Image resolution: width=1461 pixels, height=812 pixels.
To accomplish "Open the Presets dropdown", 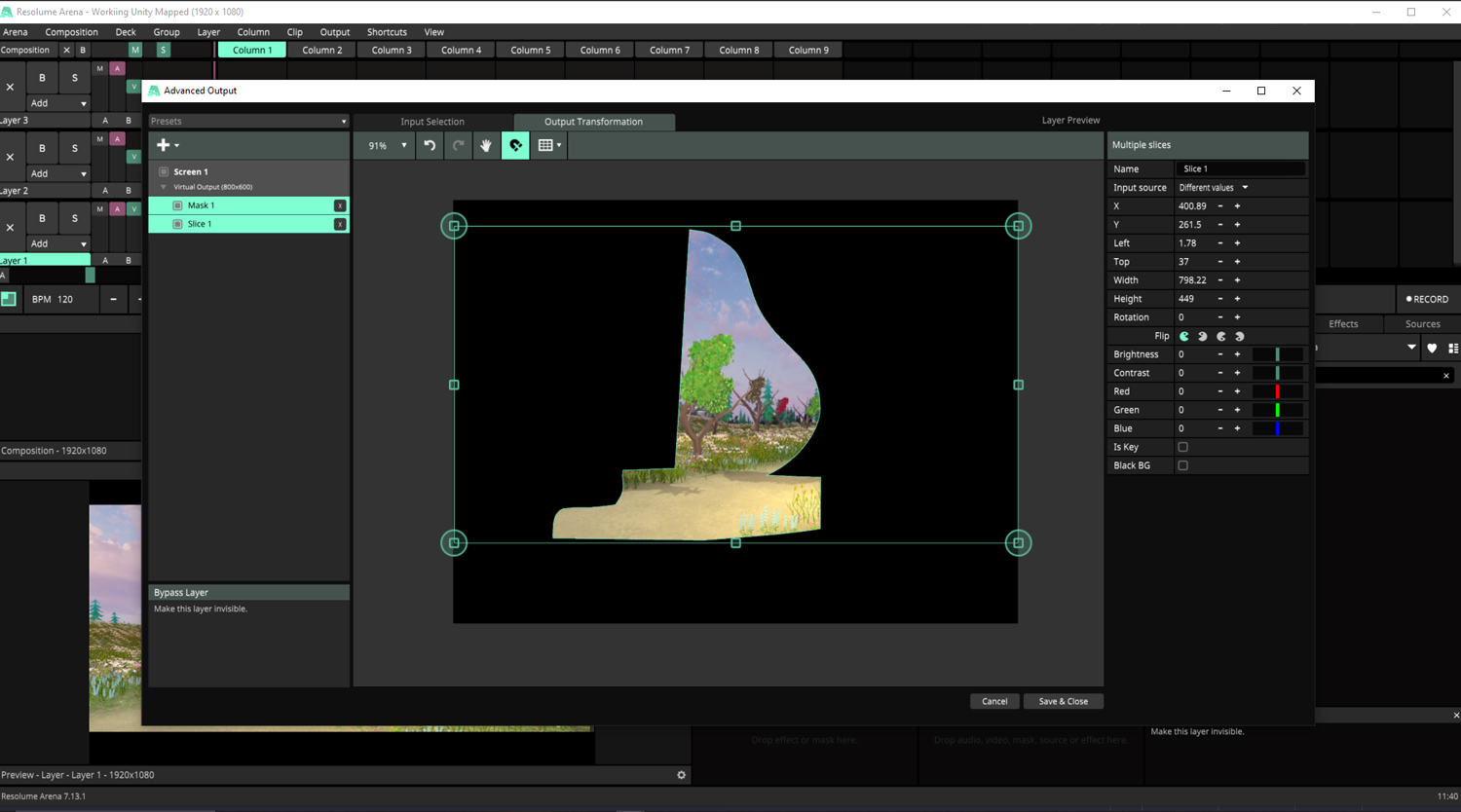I will [248, 121].
